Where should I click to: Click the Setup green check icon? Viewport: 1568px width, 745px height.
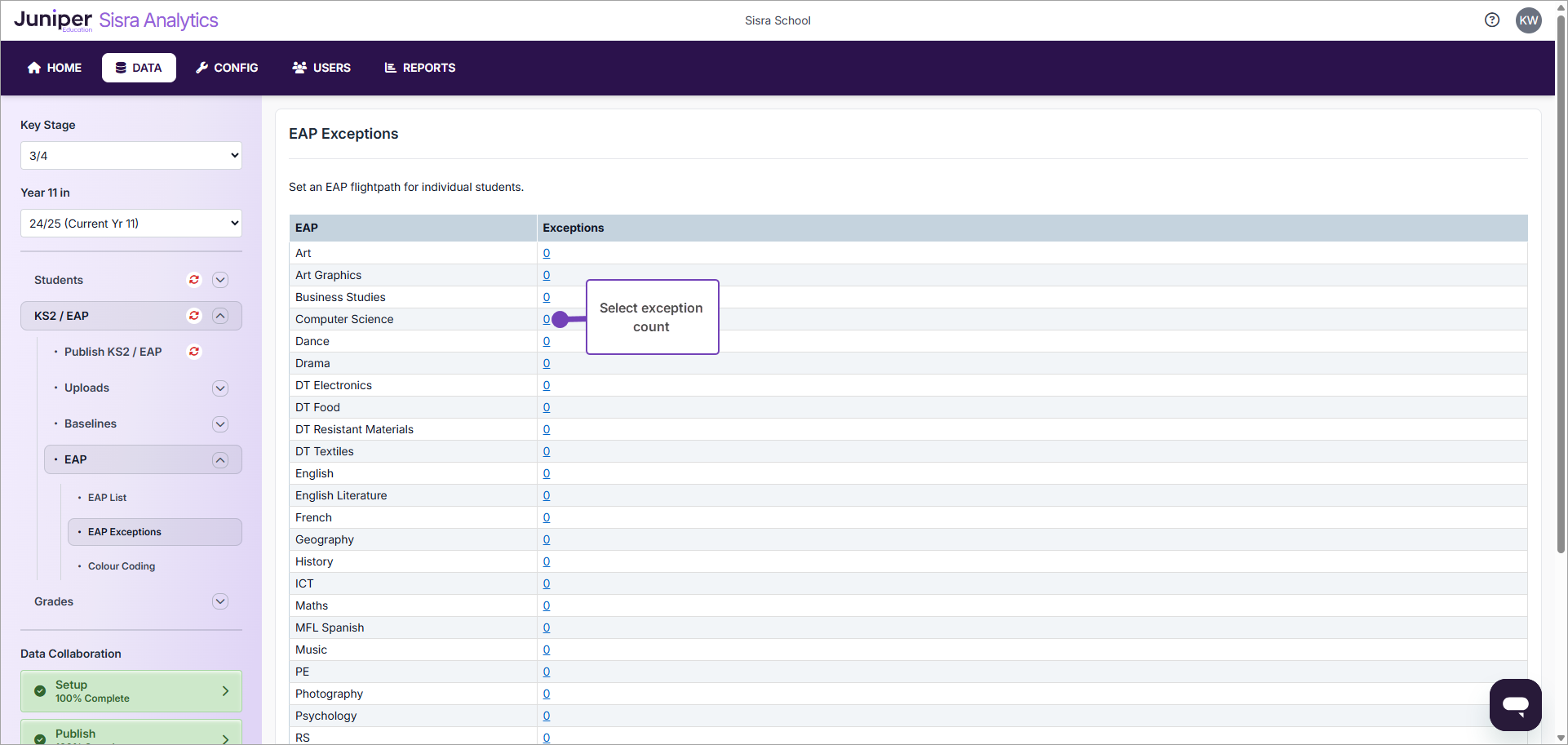pyautogui.click(x=40, y=691)
